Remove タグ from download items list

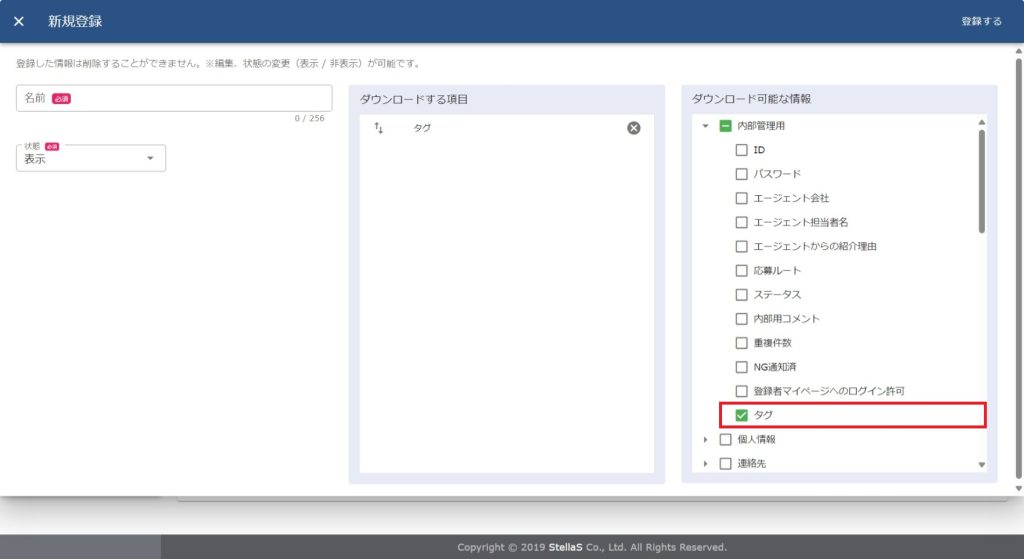633,128
